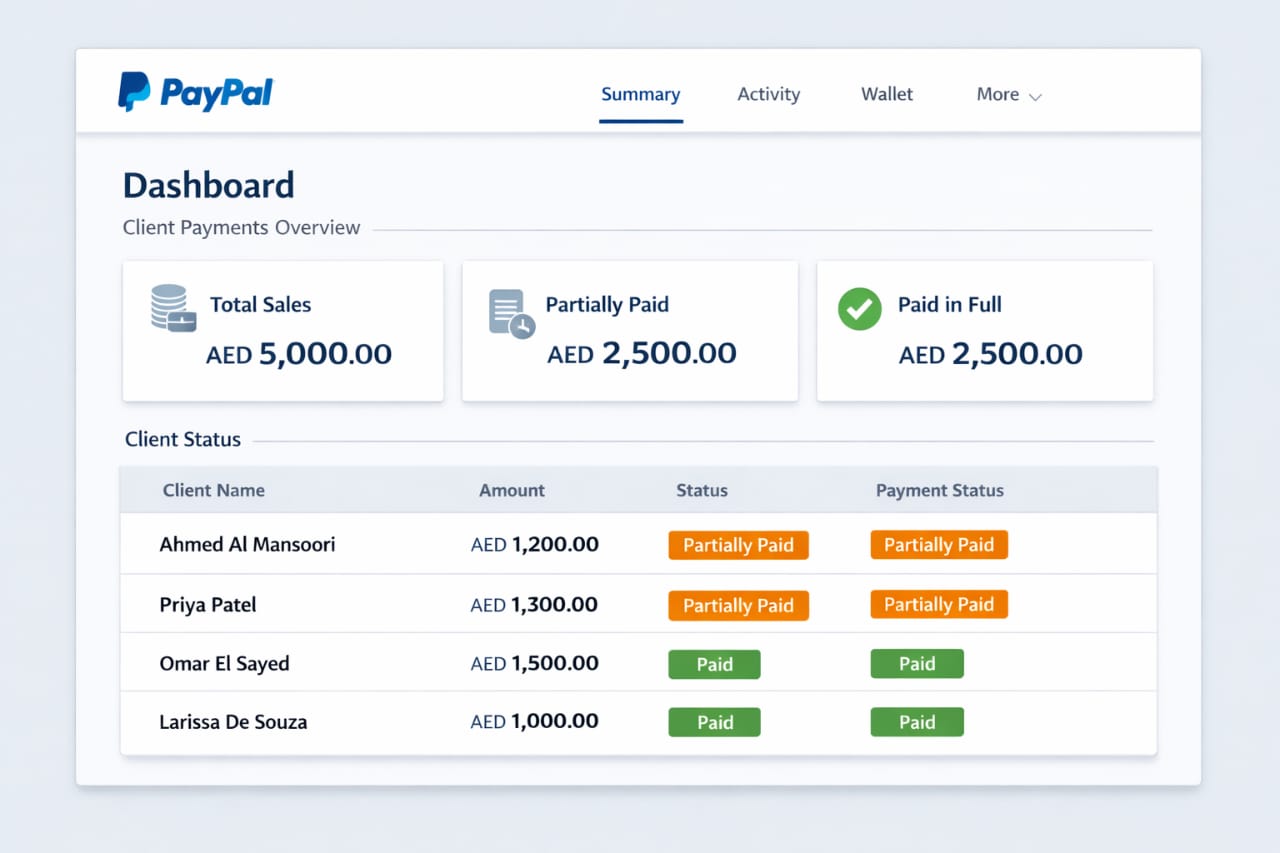The image size is (1280, 853).
Task: Click the Total Sales coin stack icon
Action: click(172, 308)
